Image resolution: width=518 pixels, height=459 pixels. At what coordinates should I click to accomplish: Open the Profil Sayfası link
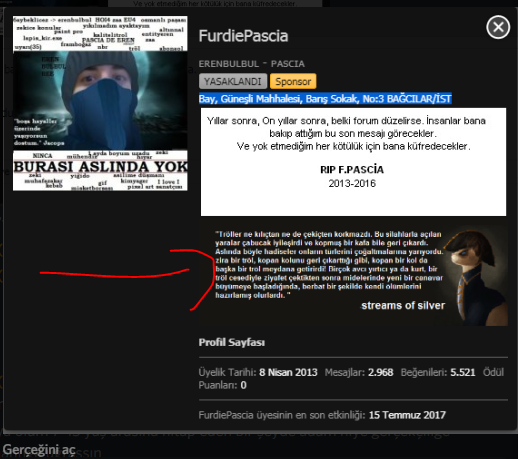point(232,342)
